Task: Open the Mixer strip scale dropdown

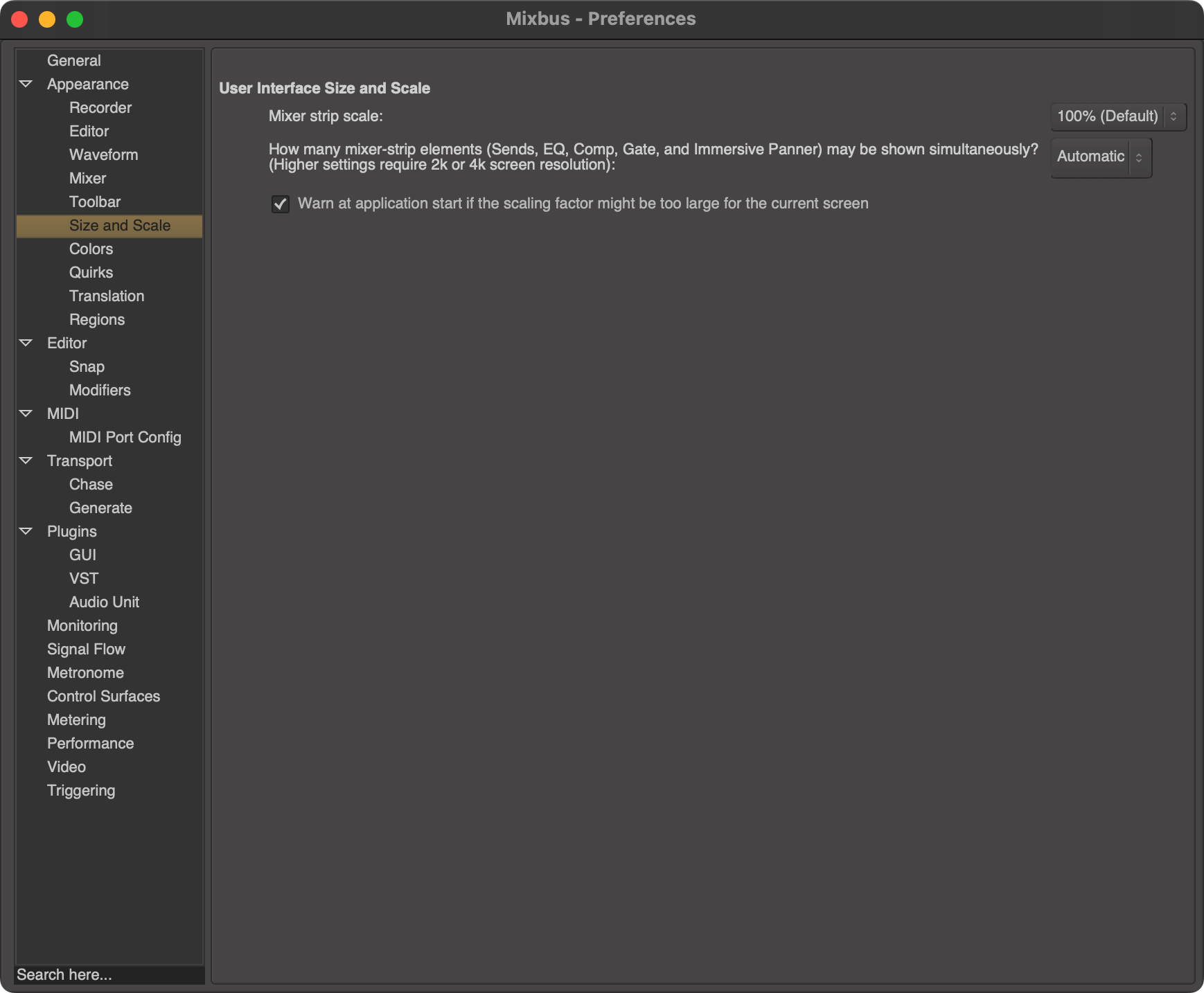Action: (x=1117, y=116)
